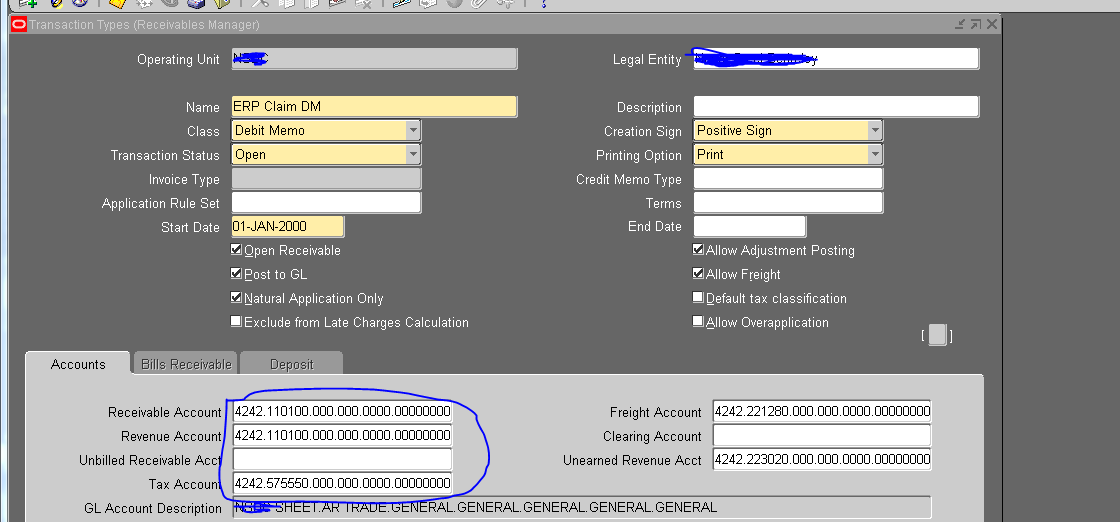Click the Unearned Revenue Acct field
This screenshot has height=522, width=1120.
822,459
